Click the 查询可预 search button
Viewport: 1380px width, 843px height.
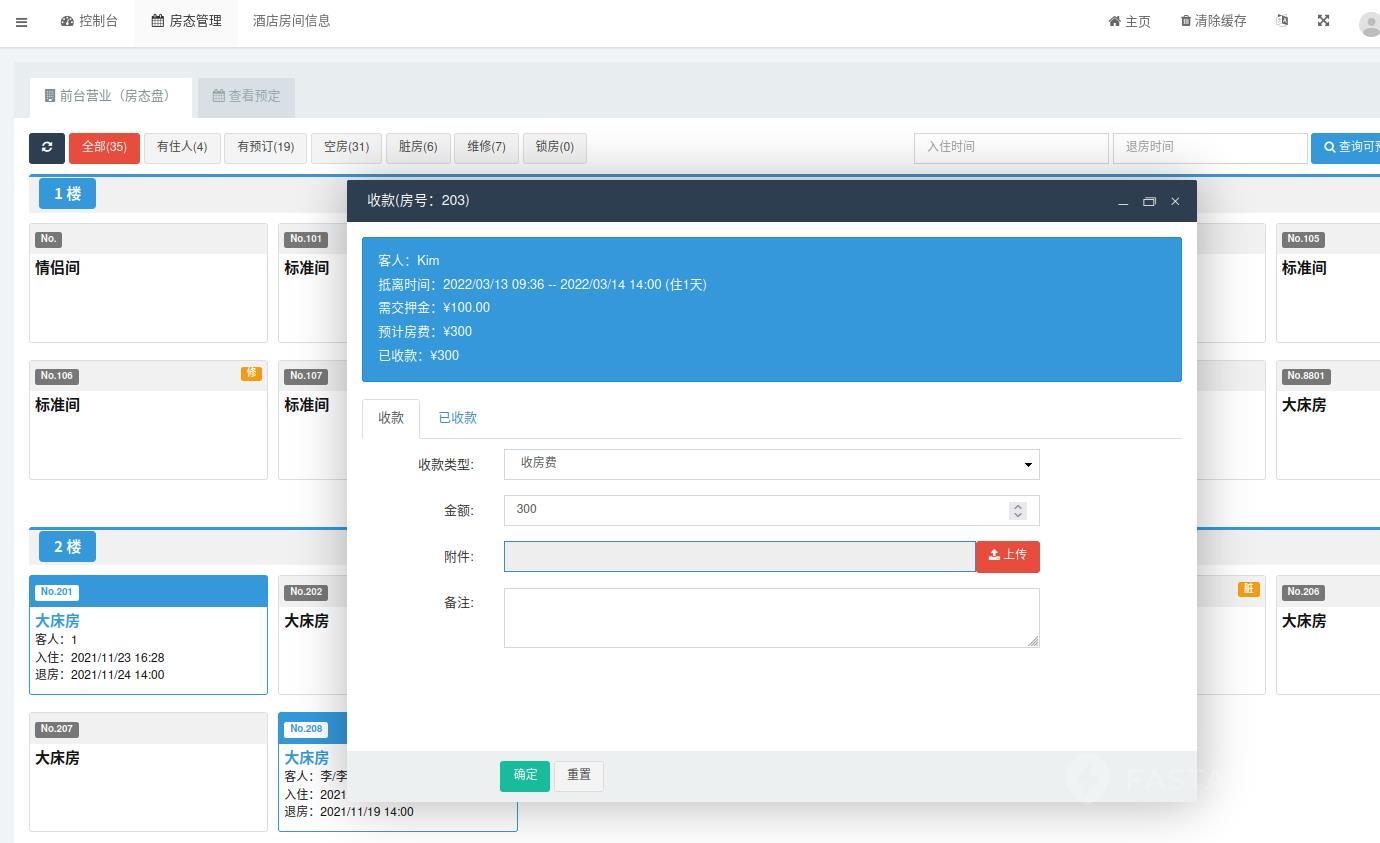[1346, 147]
